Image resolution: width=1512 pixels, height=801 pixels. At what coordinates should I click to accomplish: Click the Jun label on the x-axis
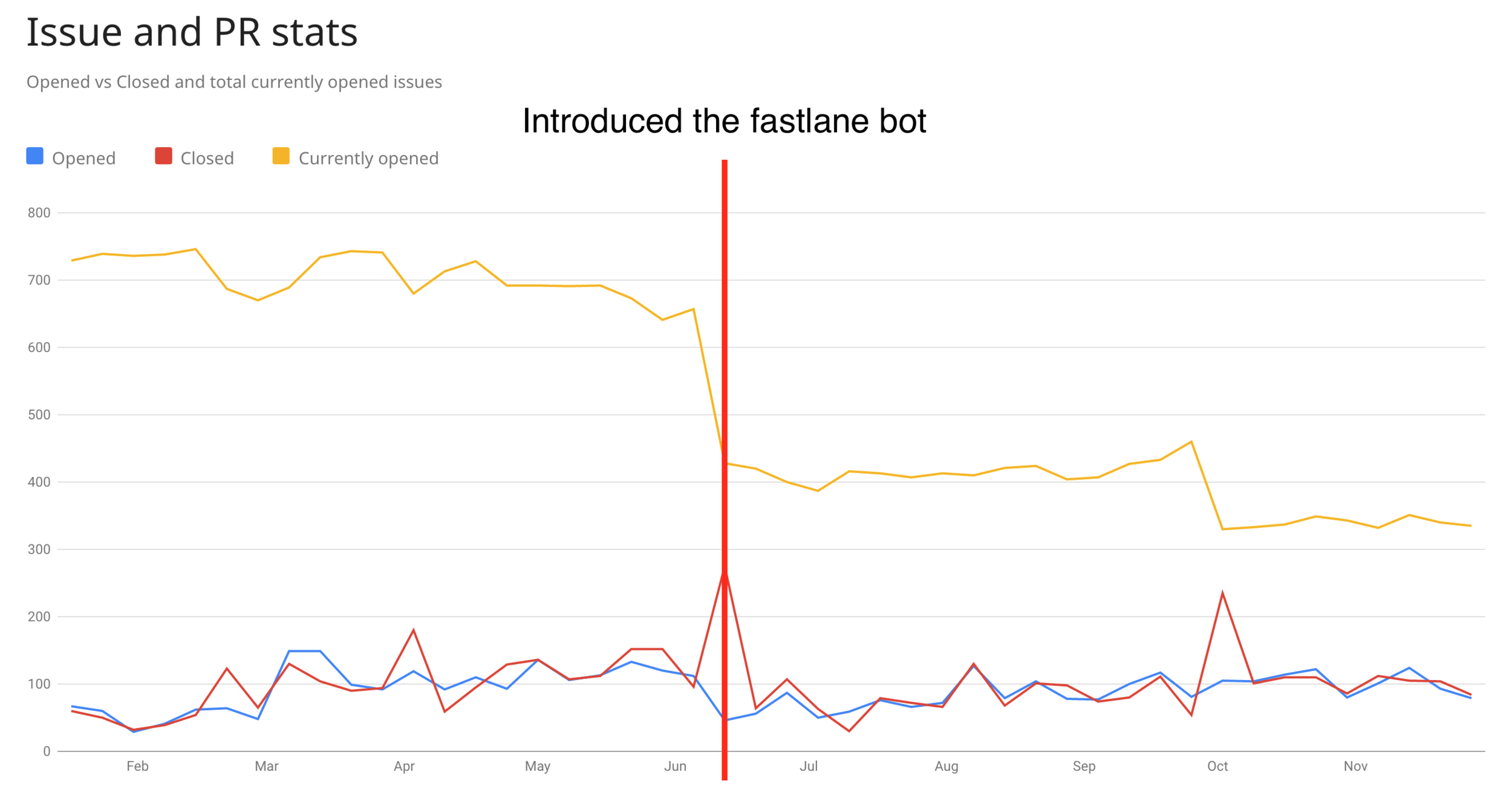[x=675, y=766]
